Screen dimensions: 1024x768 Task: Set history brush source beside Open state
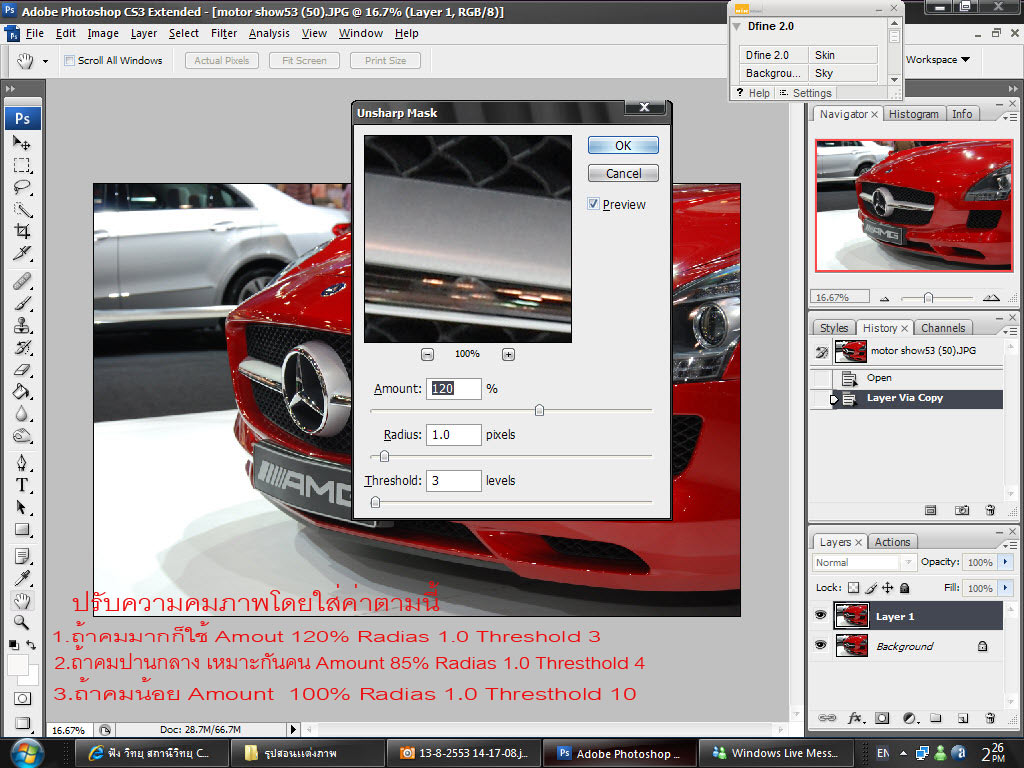coord(822,377)
